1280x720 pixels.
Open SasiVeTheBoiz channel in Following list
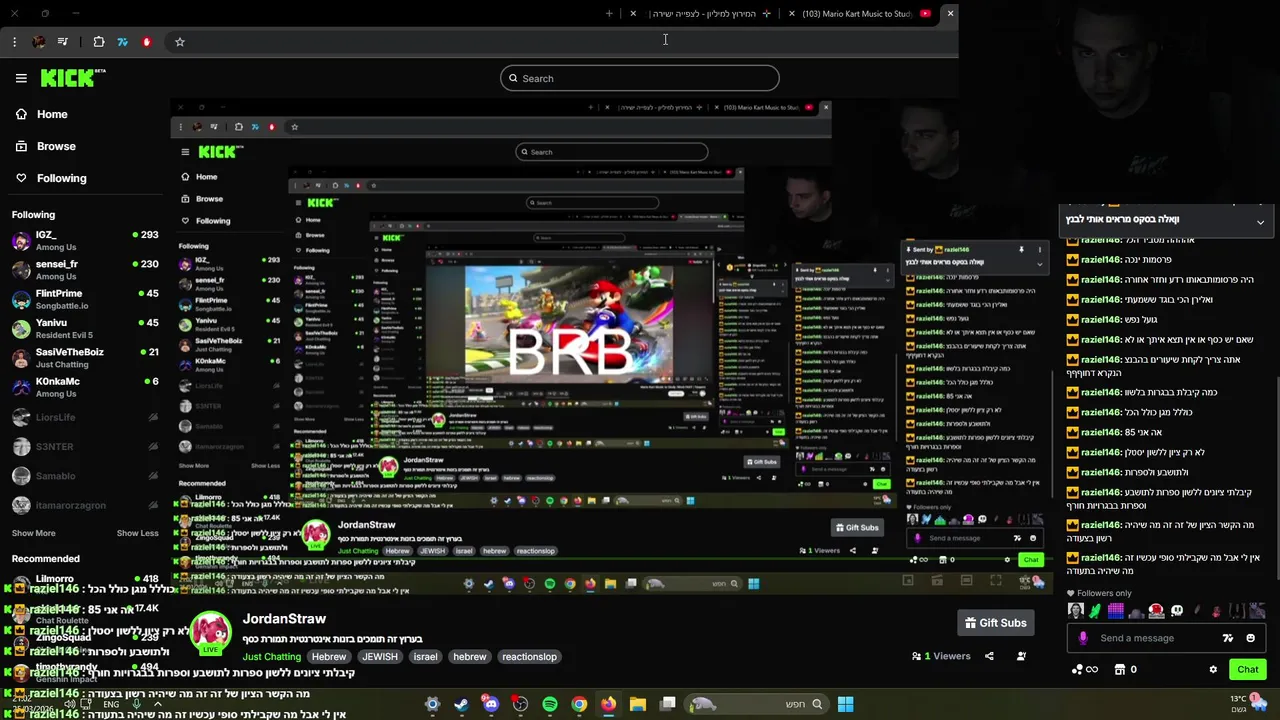point(85,358)
